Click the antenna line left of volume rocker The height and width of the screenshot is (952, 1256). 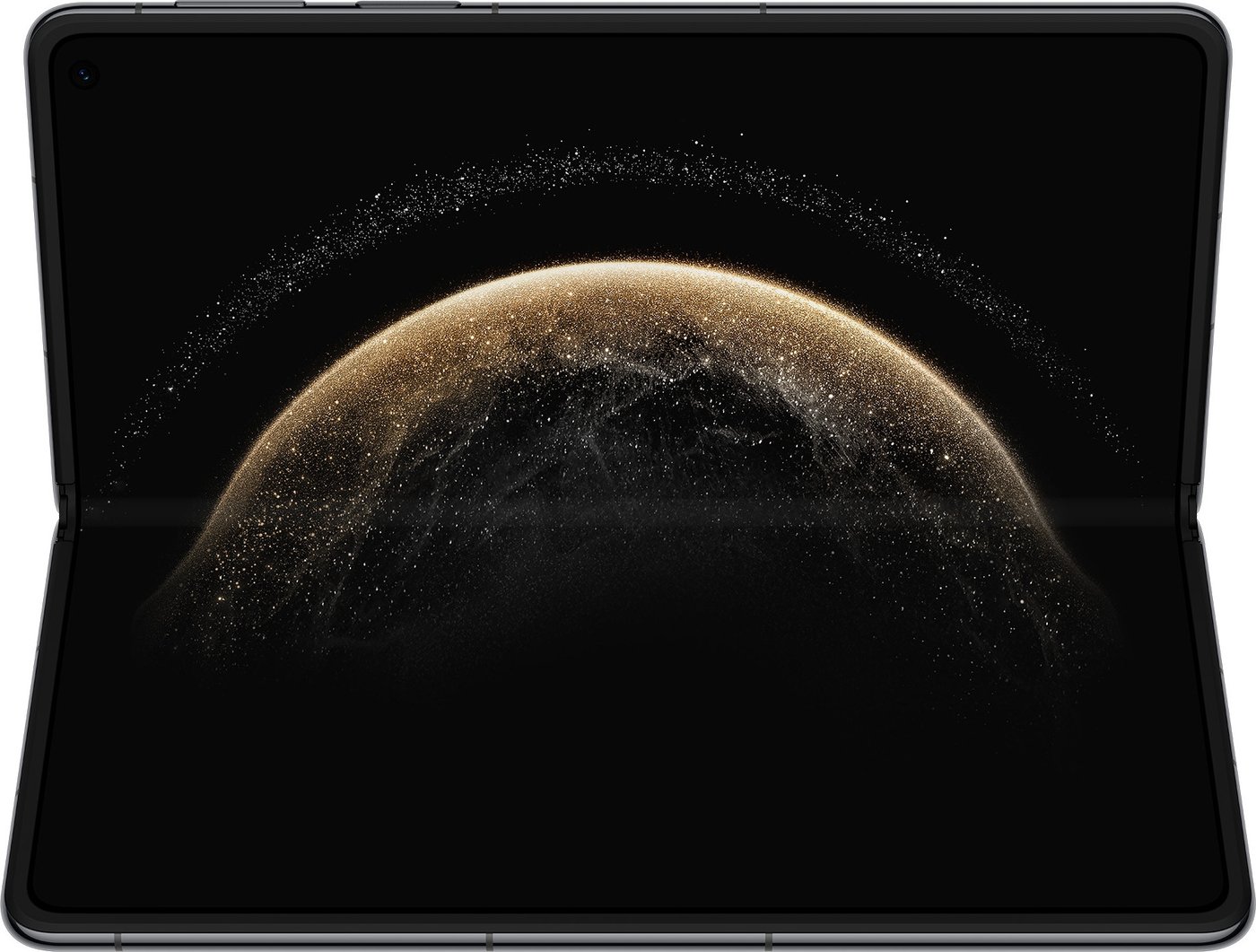click(x=136, y=8)
